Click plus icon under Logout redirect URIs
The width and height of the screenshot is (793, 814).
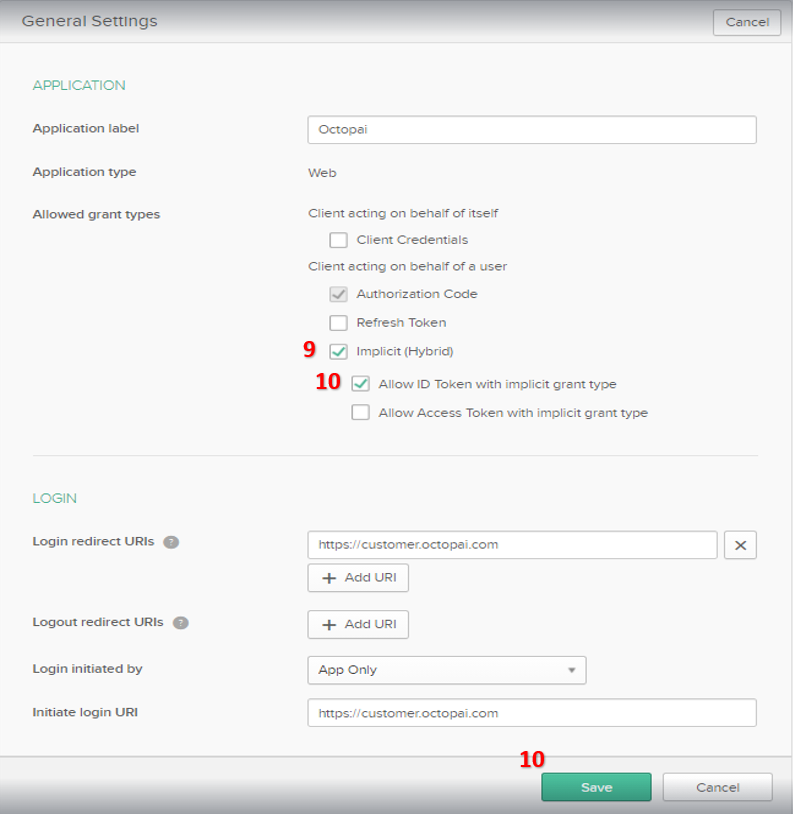click(328, 624)
